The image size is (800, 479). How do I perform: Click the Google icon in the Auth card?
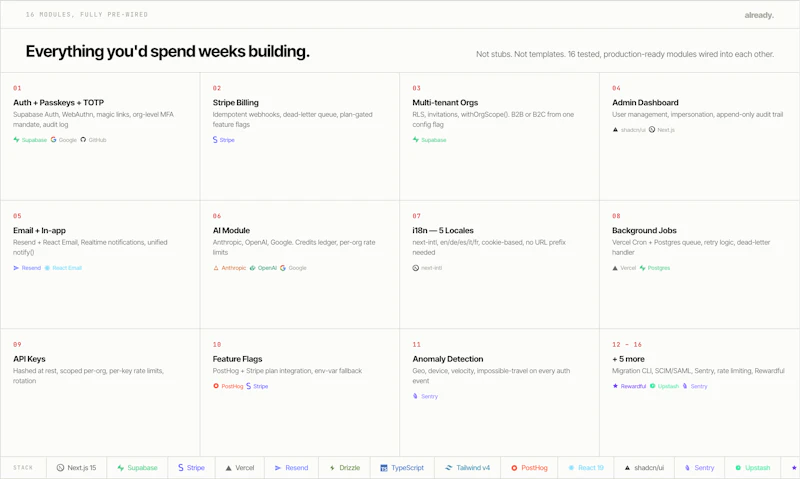tap(54, 140)
